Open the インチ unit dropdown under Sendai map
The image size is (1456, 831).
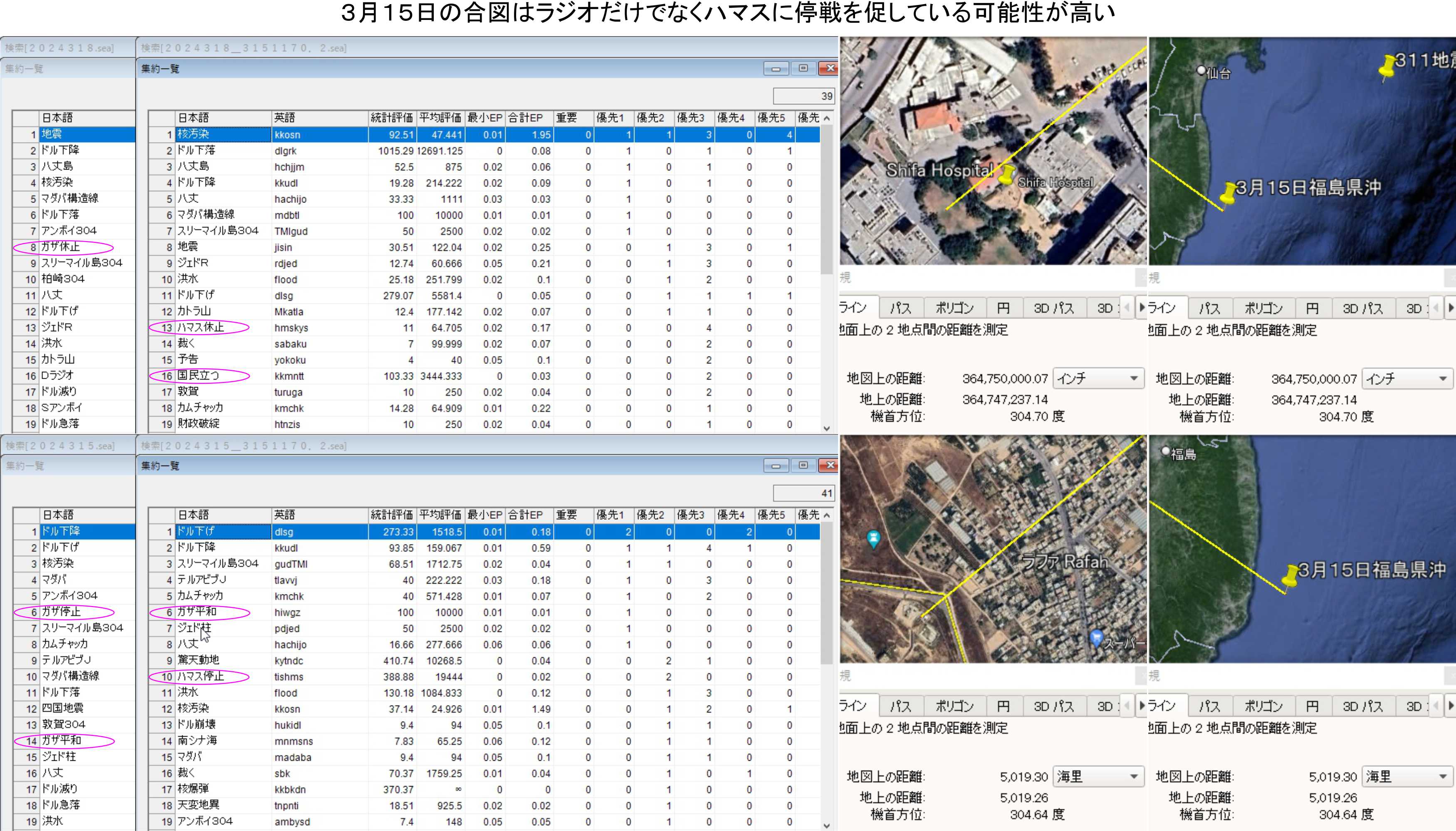point(1407,378)
